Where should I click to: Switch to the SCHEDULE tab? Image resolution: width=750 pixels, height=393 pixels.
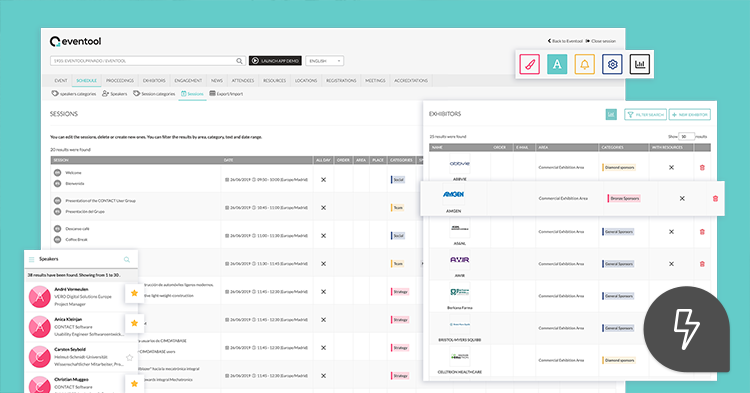click(x=87, y=81)
